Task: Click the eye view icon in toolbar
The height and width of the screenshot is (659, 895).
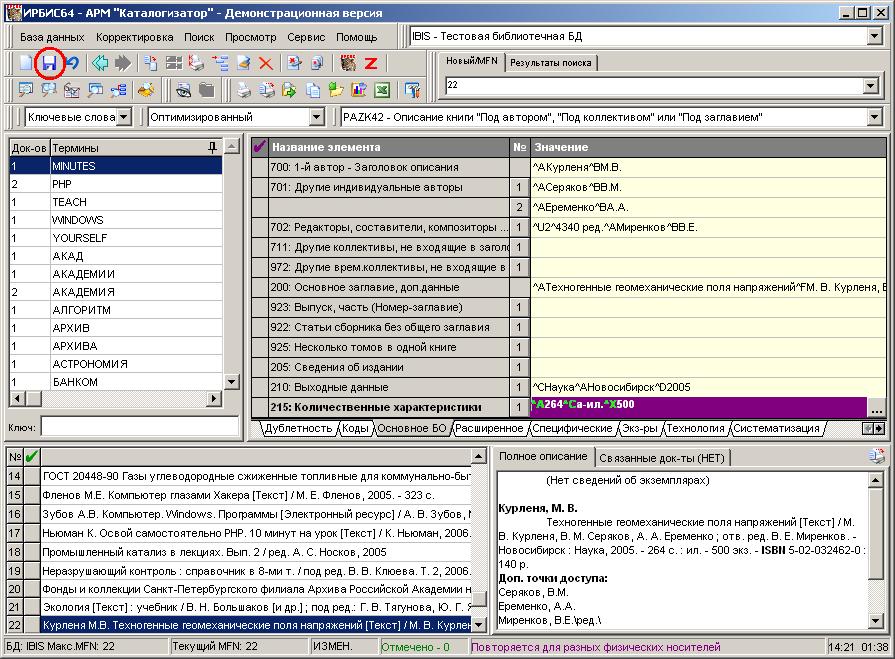Action: point(183,90)
